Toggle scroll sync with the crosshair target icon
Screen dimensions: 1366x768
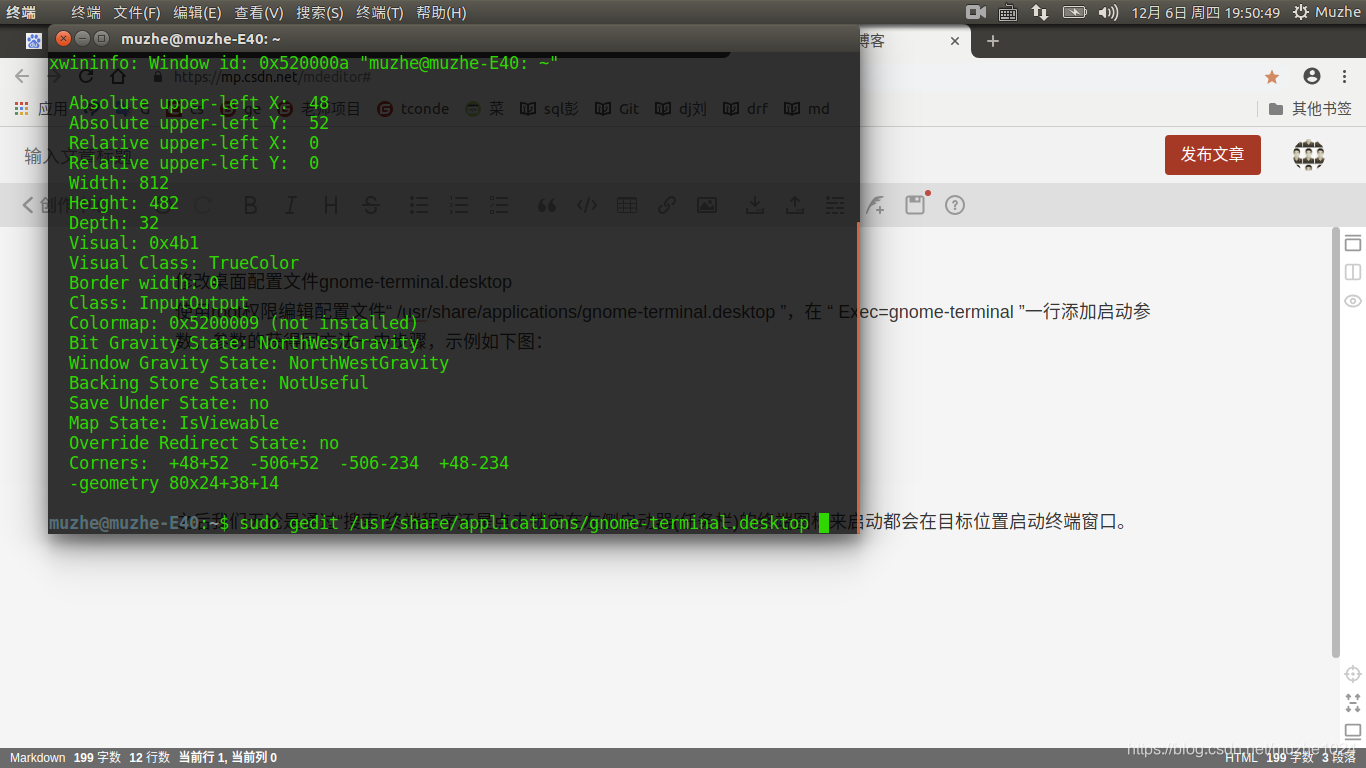[x=1353, y=674]
